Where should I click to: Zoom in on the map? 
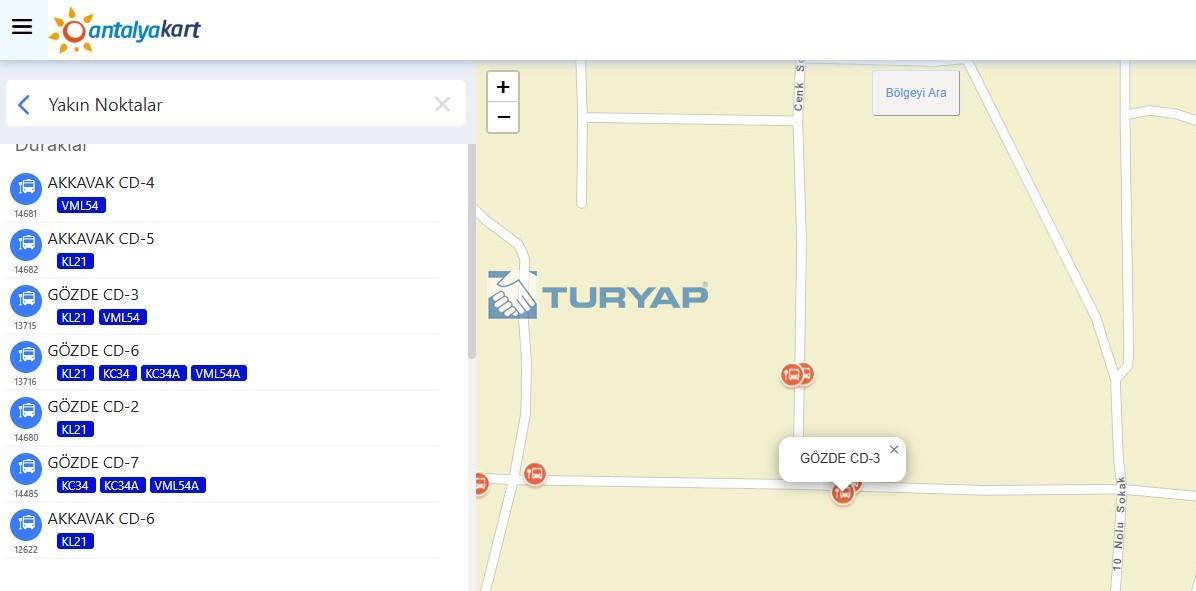(503, 87)
